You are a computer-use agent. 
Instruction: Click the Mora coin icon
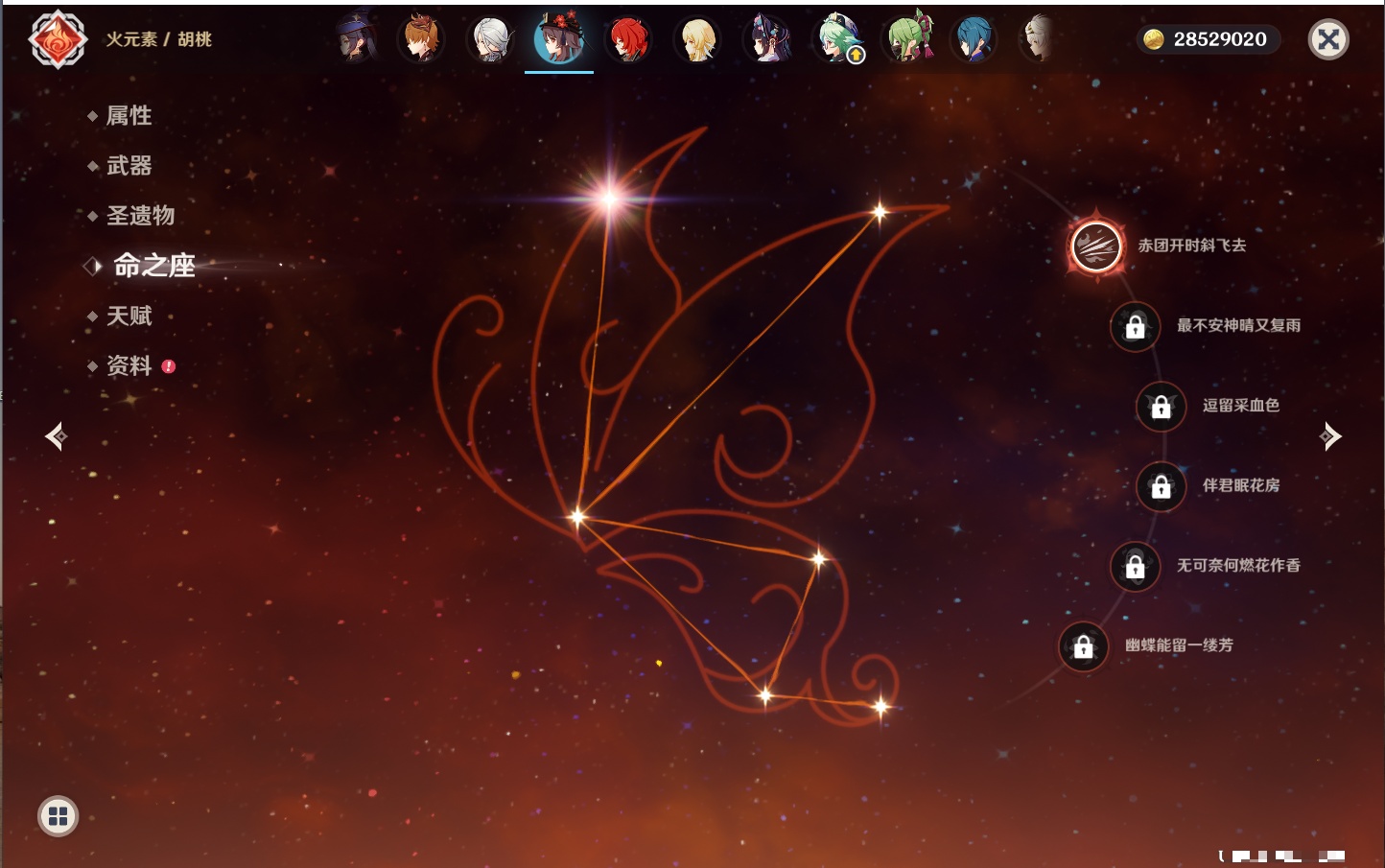tap(1154, 39)
